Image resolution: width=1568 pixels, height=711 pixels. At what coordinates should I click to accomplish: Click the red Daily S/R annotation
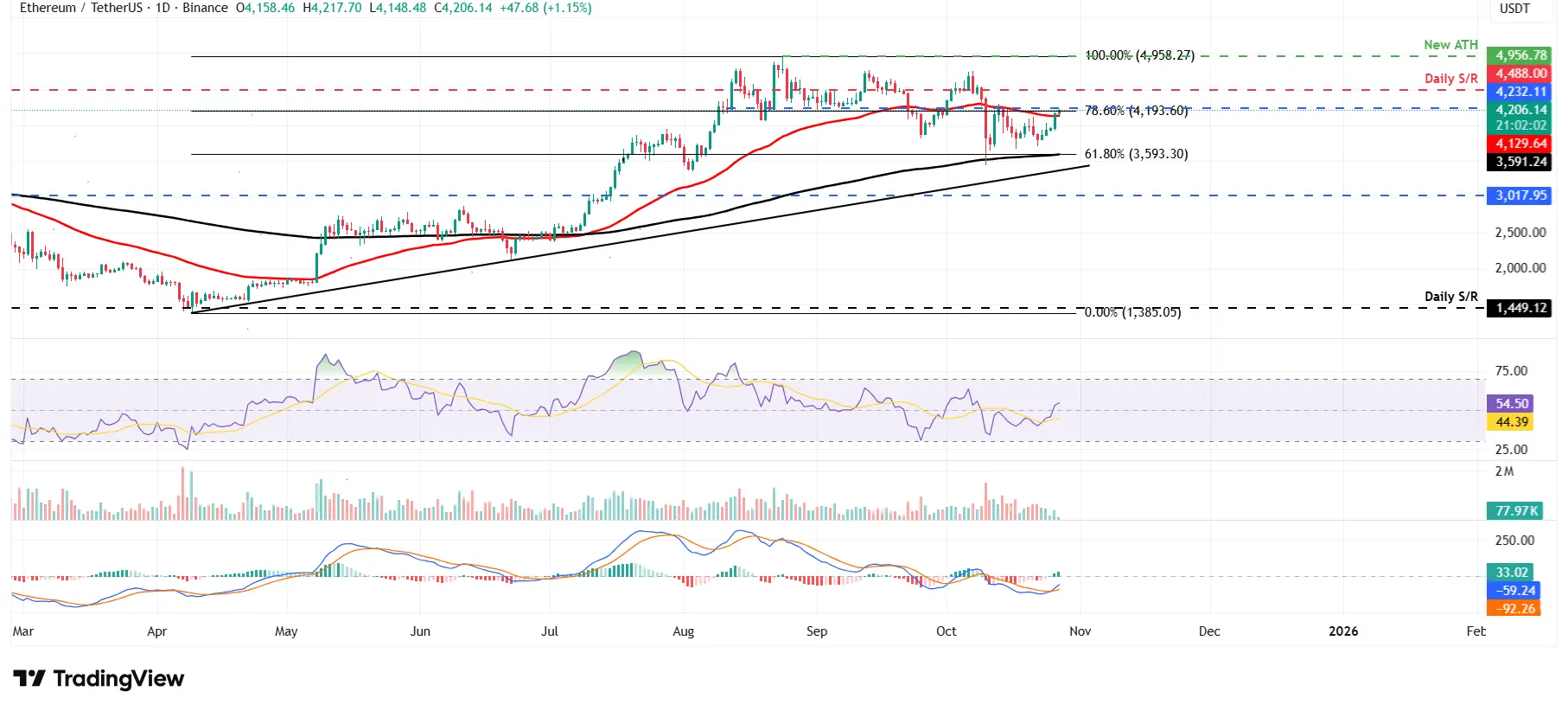point(1450,79)
